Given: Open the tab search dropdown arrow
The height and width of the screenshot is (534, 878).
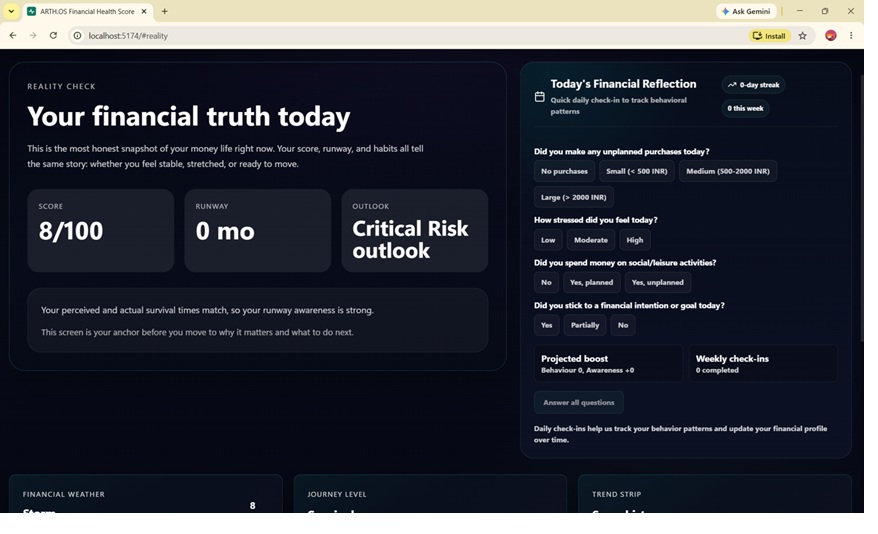Looking at the screenshot, I should [11, 11].
